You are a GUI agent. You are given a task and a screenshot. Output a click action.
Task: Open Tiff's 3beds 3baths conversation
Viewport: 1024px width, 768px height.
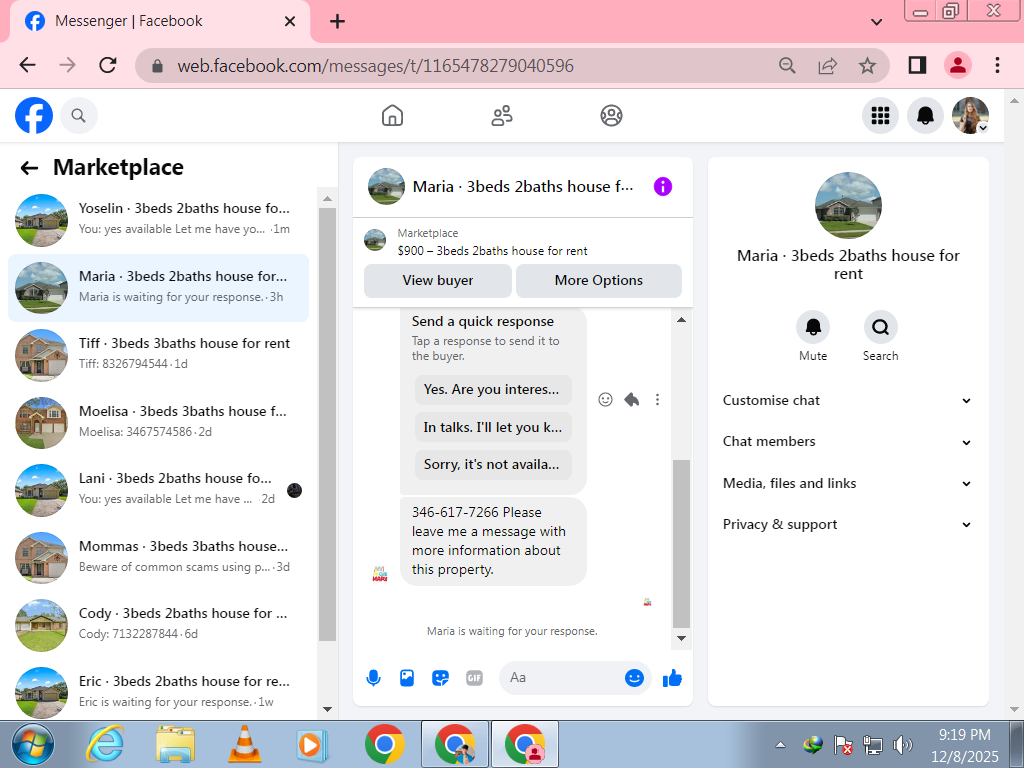(x=158, y=355)
